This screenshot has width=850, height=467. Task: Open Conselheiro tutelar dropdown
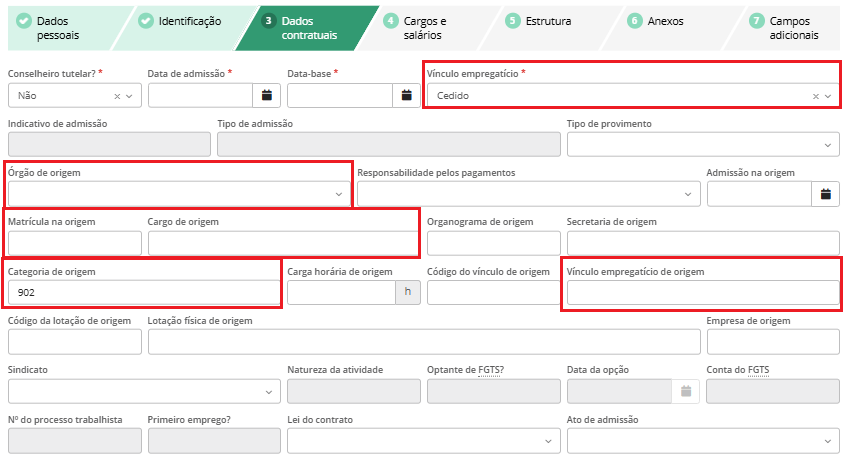tap(129, 96)
